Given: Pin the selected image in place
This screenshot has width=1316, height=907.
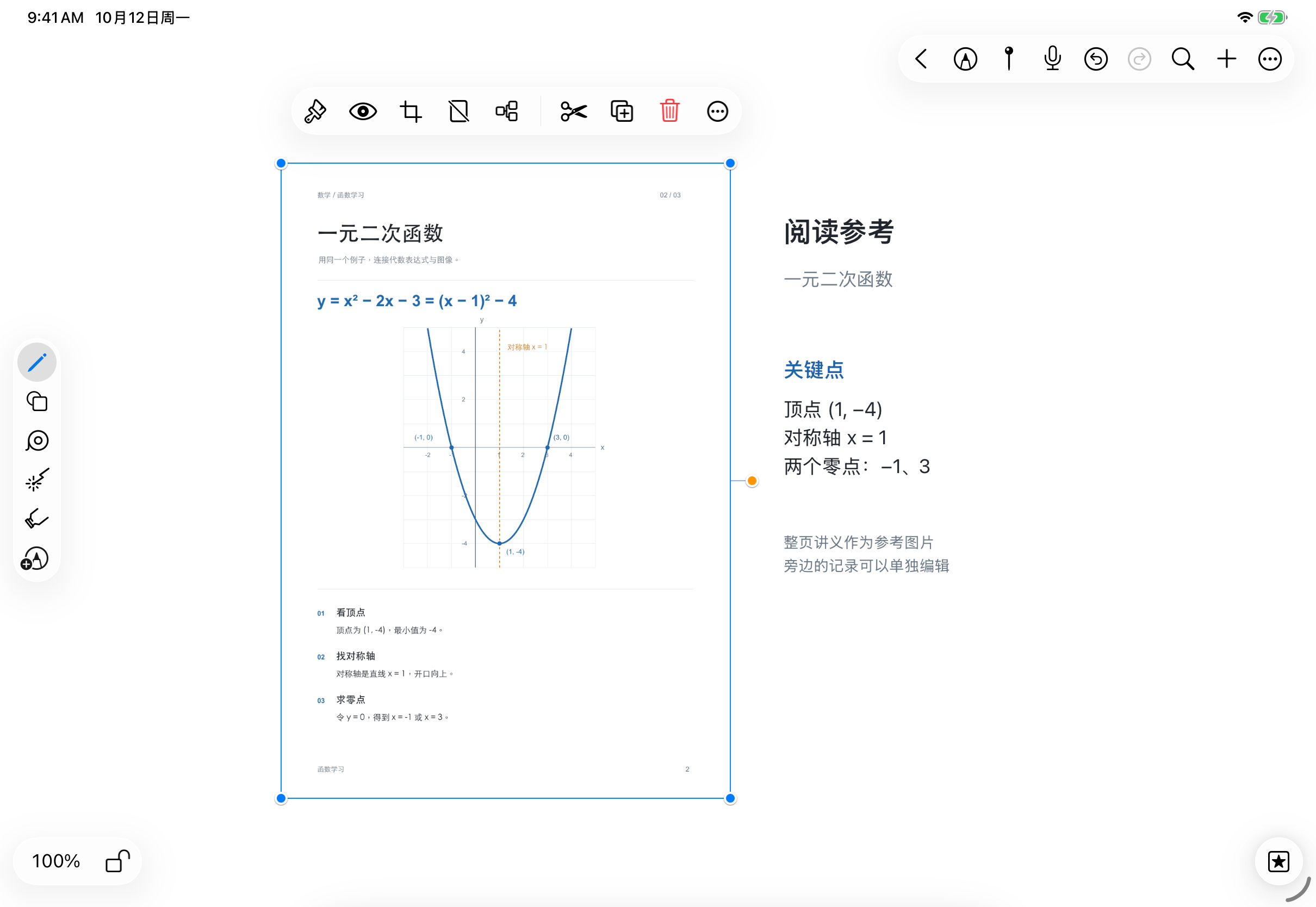Looking at the screenshot, I should [x=315, y=111].
